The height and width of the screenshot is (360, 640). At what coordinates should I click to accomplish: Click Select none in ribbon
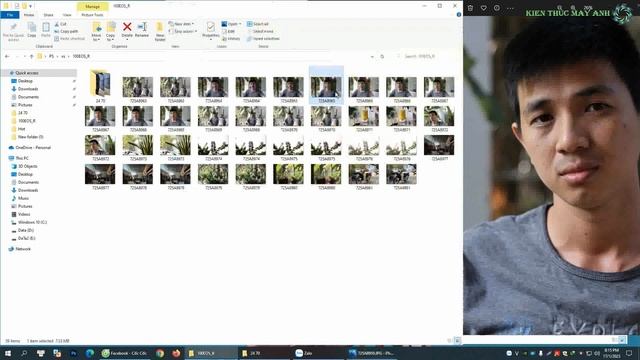pos(260,31)
